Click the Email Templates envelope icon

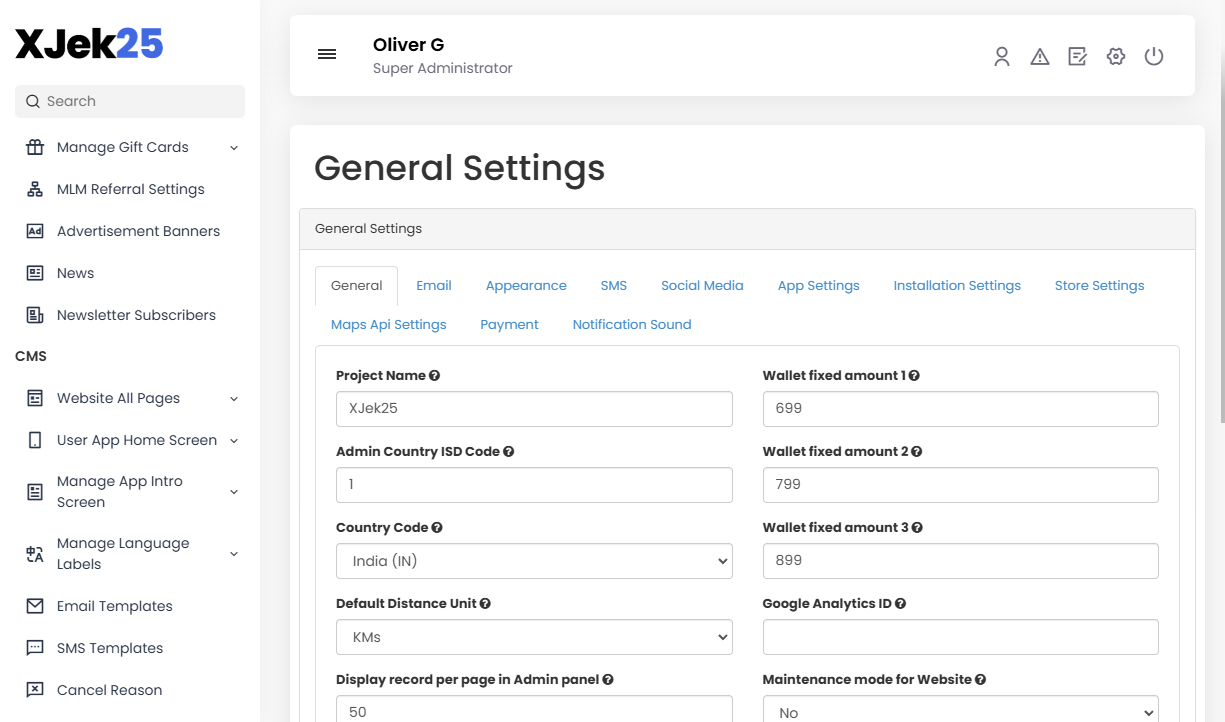[x=33, y=606]
